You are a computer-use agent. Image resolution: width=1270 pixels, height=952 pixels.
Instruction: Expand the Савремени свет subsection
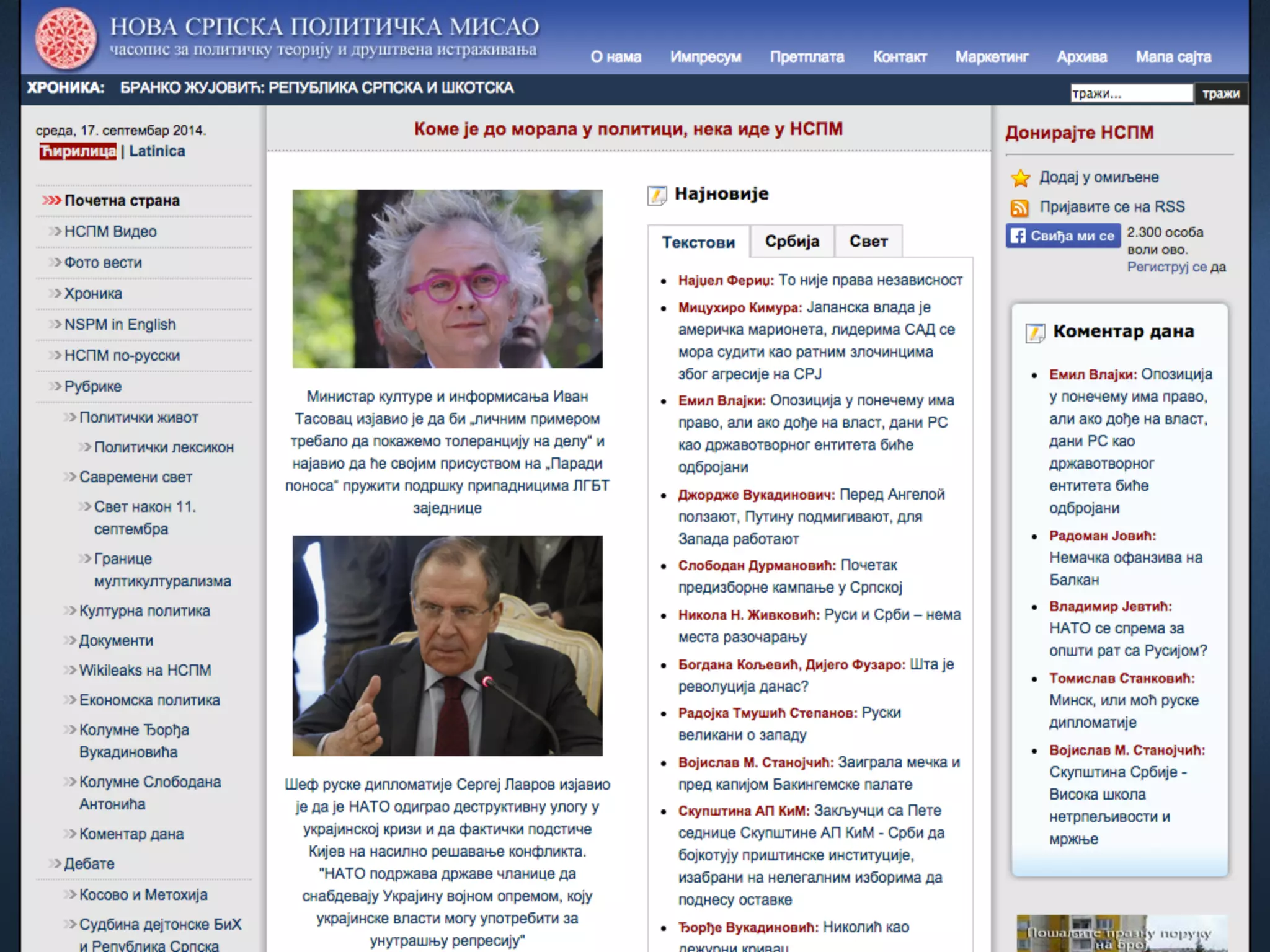pos(136,477)
